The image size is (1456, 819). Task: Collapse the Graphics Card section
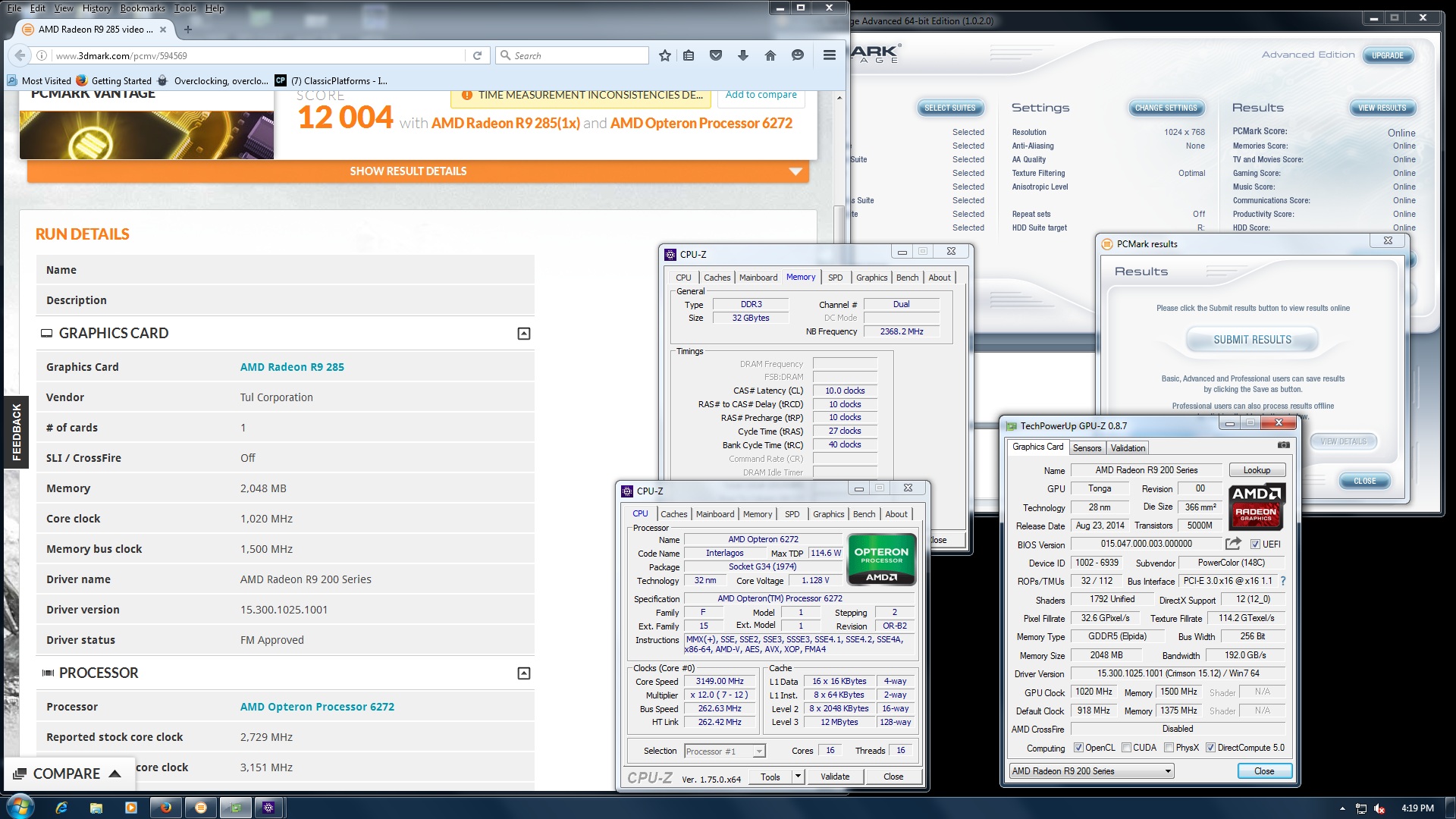click(523, 334)
